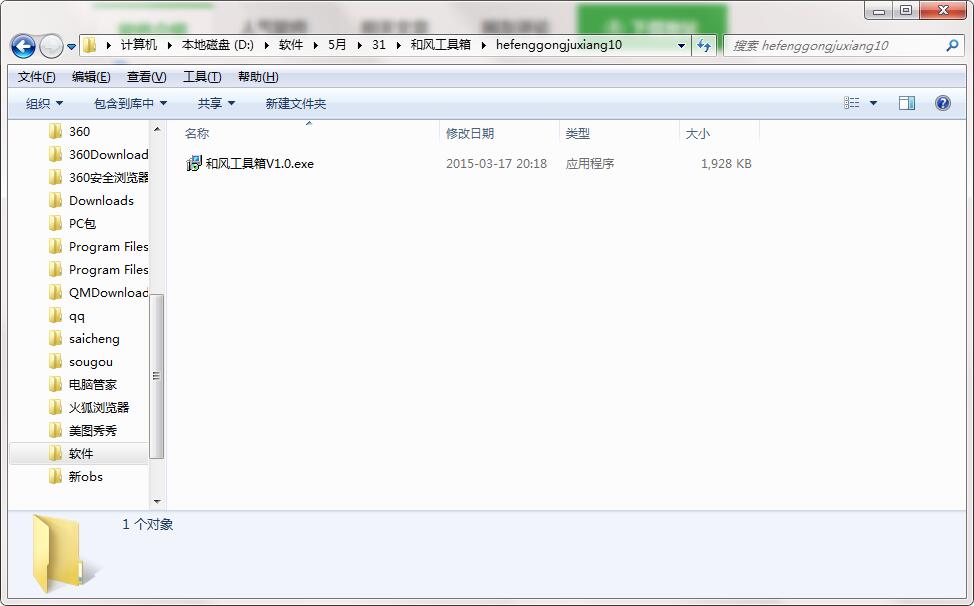Open the 工具(T) menu
The height and width of the screenshot is (606, 974).
tap(202, 77)
